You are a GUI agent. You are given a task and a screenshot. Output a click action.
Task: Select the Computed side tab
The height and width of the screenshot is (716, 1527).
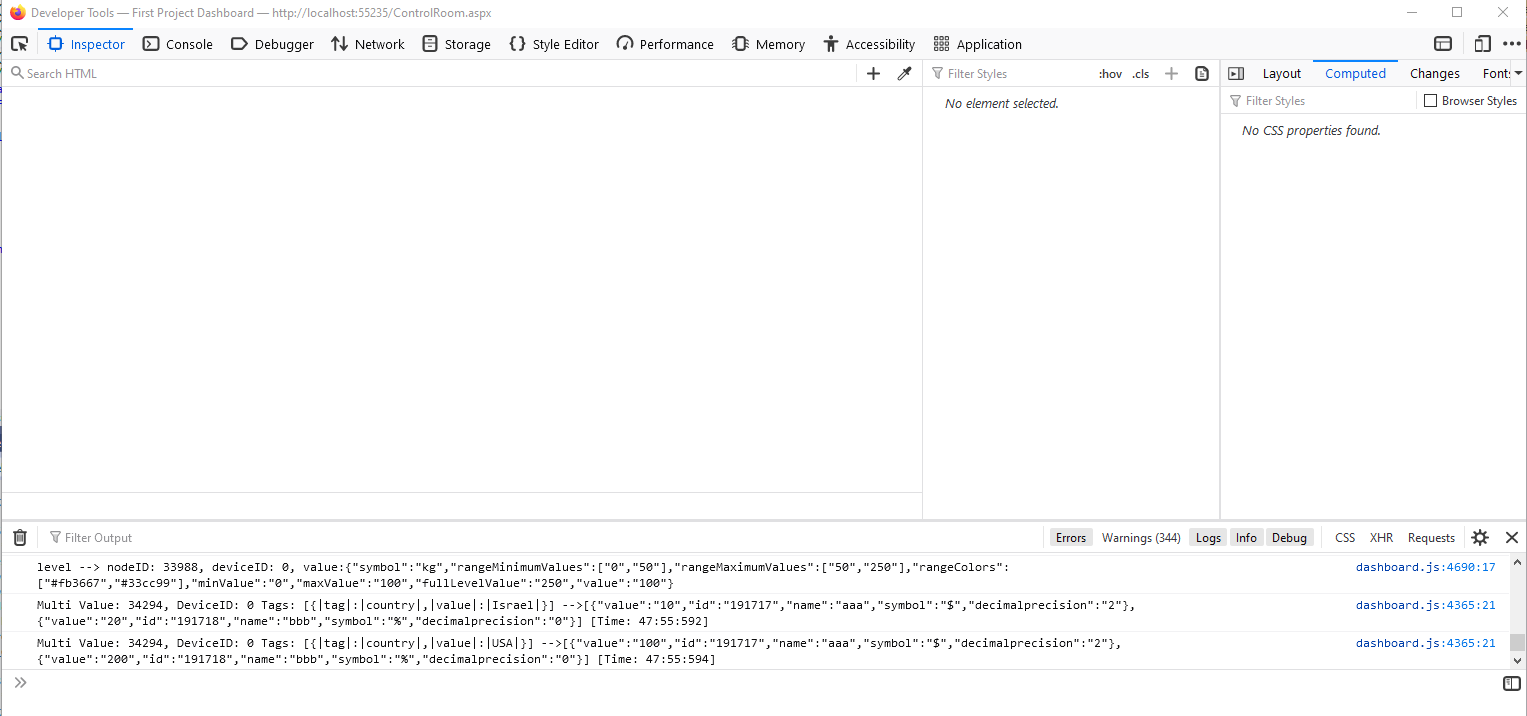click(x=1355, y=73)
